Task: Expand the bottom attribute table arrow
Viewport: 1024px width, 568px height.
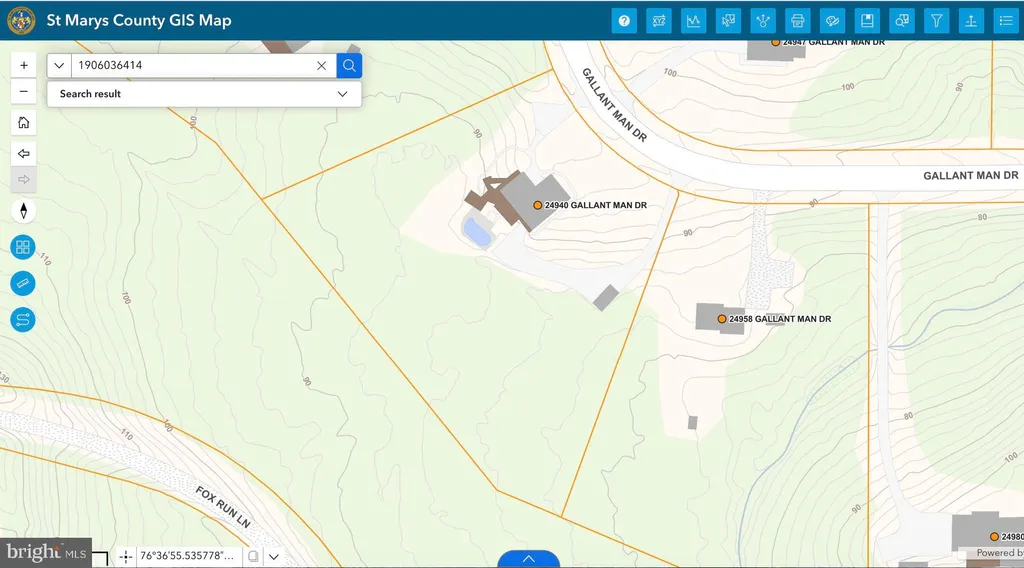Action: (528, 560)
